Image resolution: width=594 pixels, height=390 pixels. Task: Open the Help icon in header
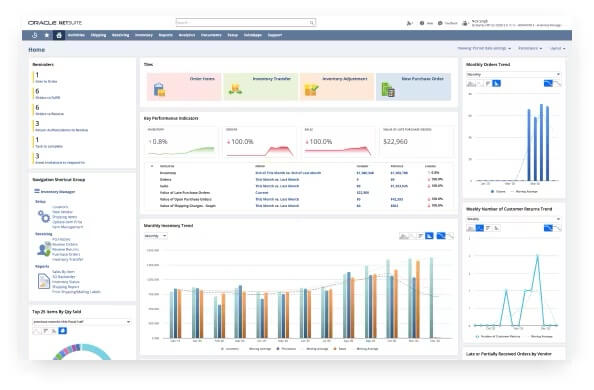pos(422,23)
